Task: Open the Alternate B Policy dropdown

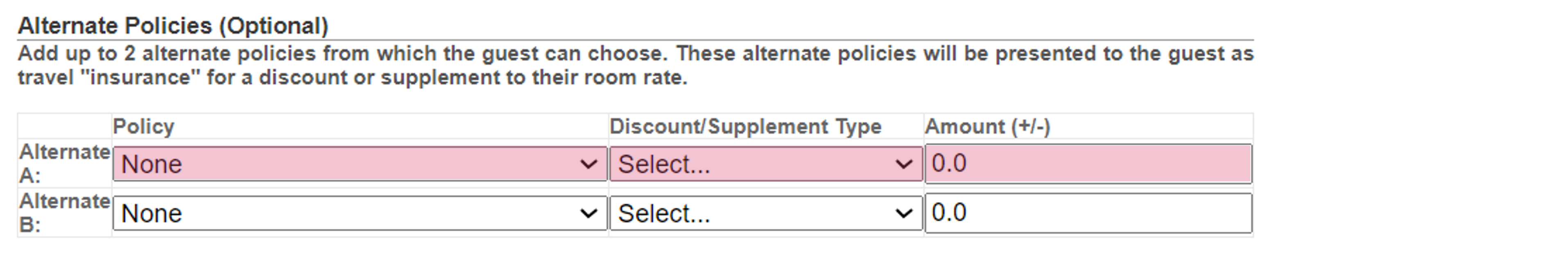Action: tap(360, 213)
